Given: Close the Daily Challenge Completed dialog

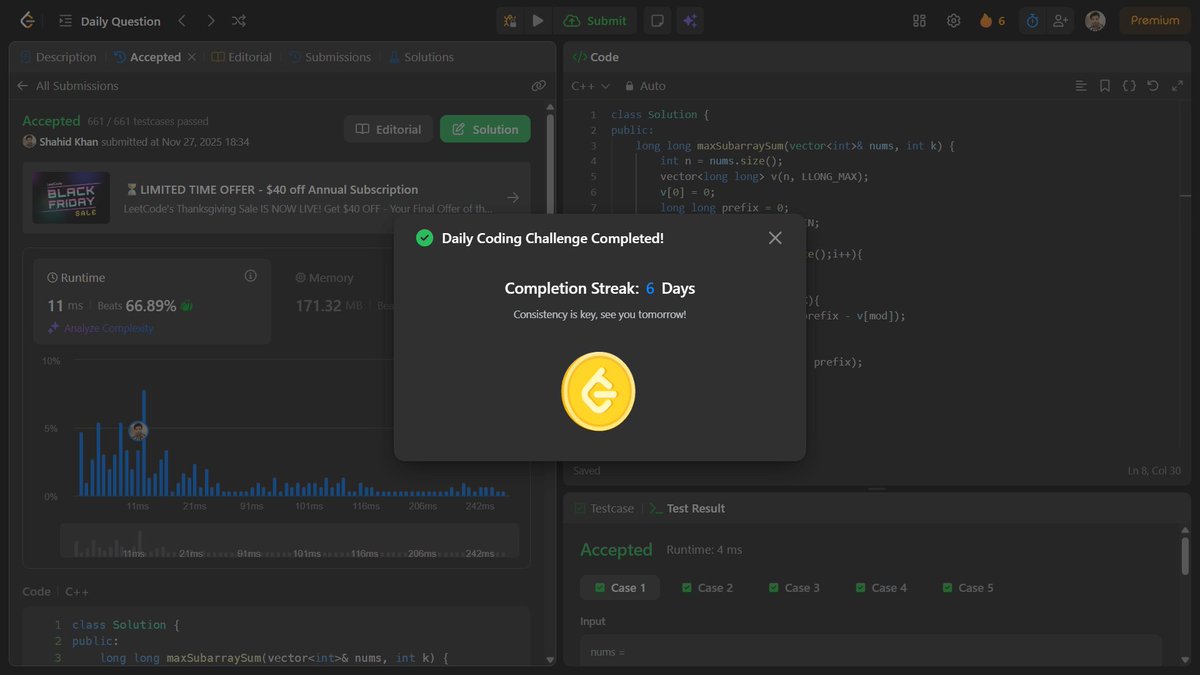Looking at the screenshot, I should click(x=775, y=238).
